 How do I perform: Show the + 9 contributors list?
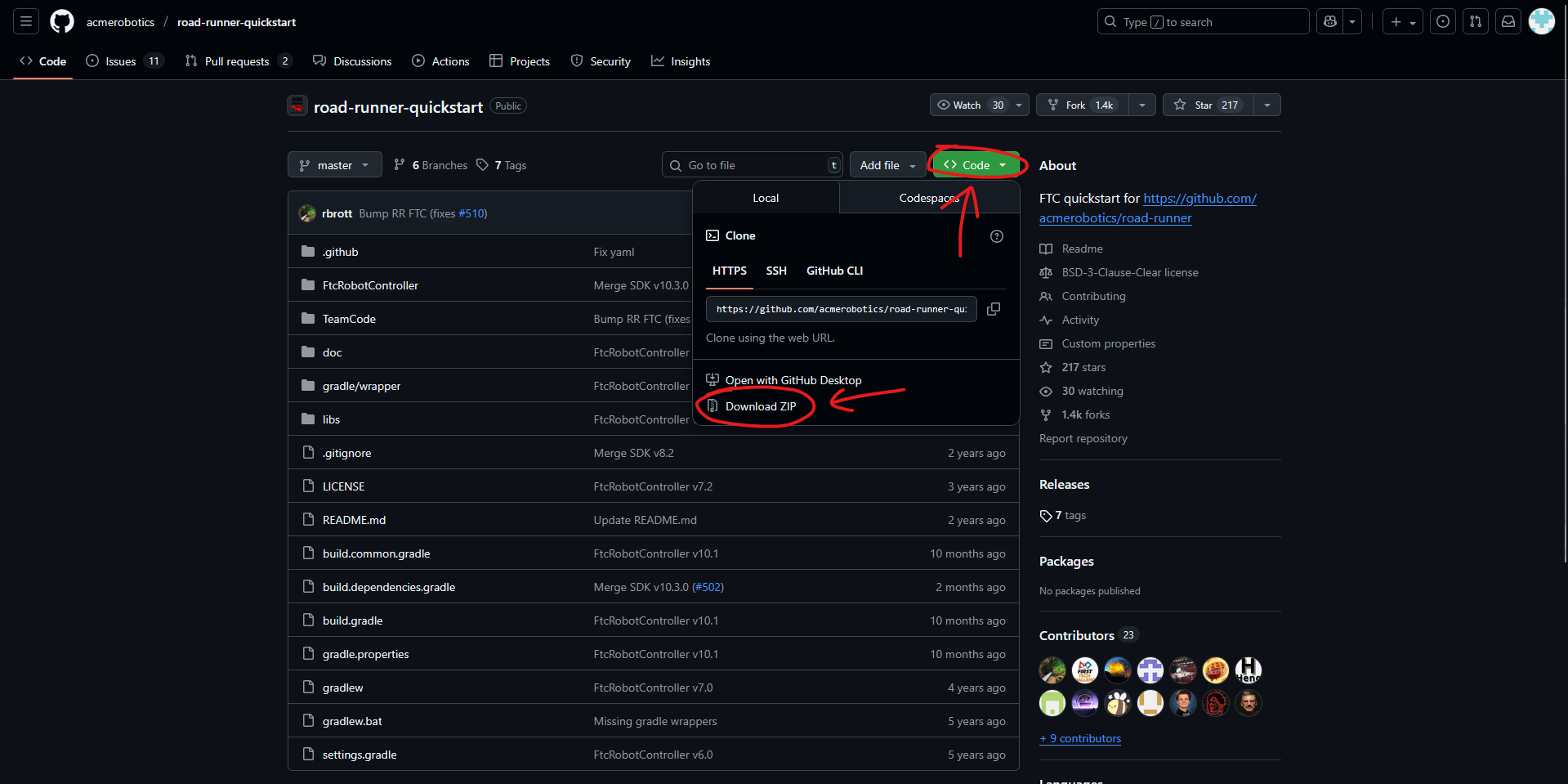point(1080,738)
